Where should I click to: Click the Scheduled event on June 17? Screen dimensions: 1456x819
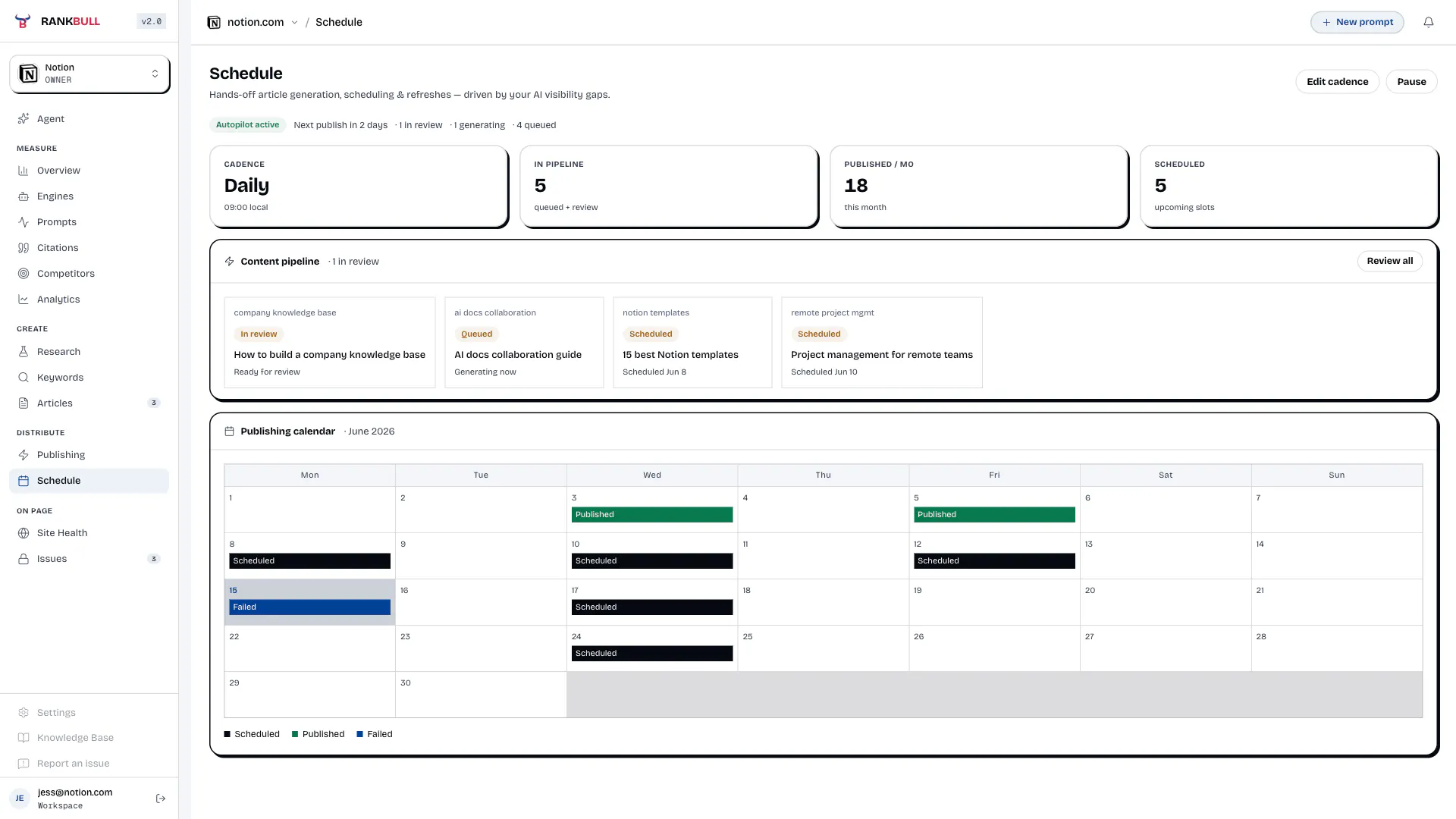[652, 607]
